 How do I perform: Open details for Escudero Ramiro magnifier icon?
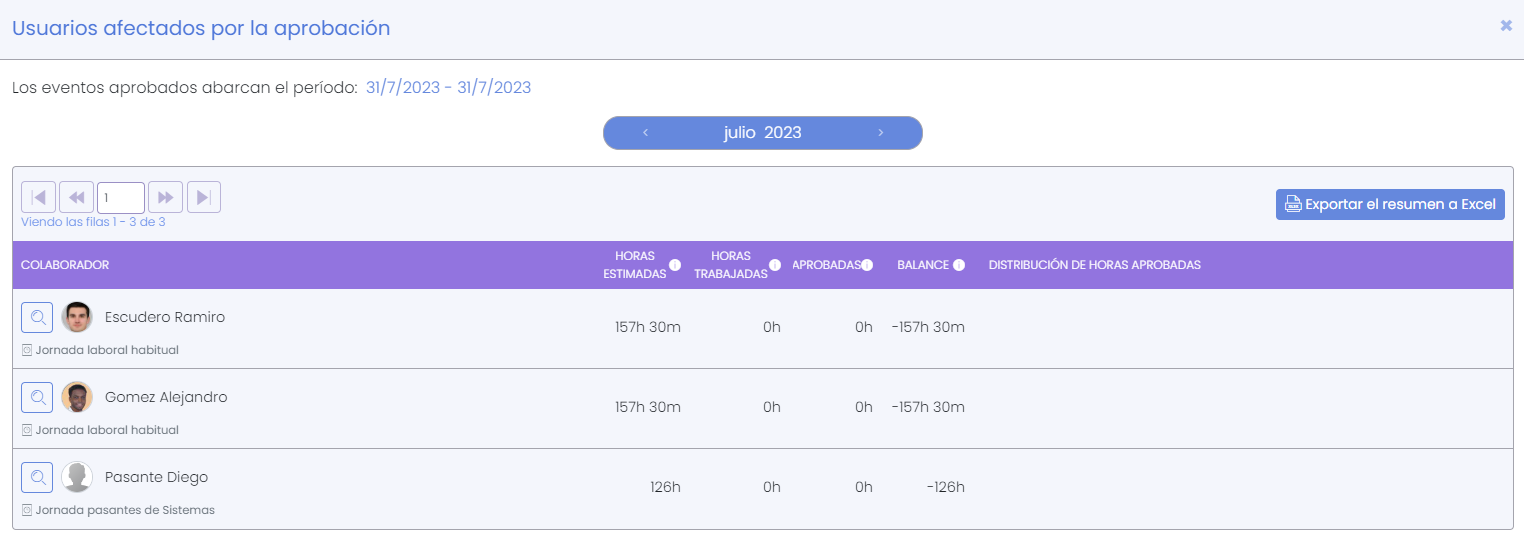click(37, 318)
